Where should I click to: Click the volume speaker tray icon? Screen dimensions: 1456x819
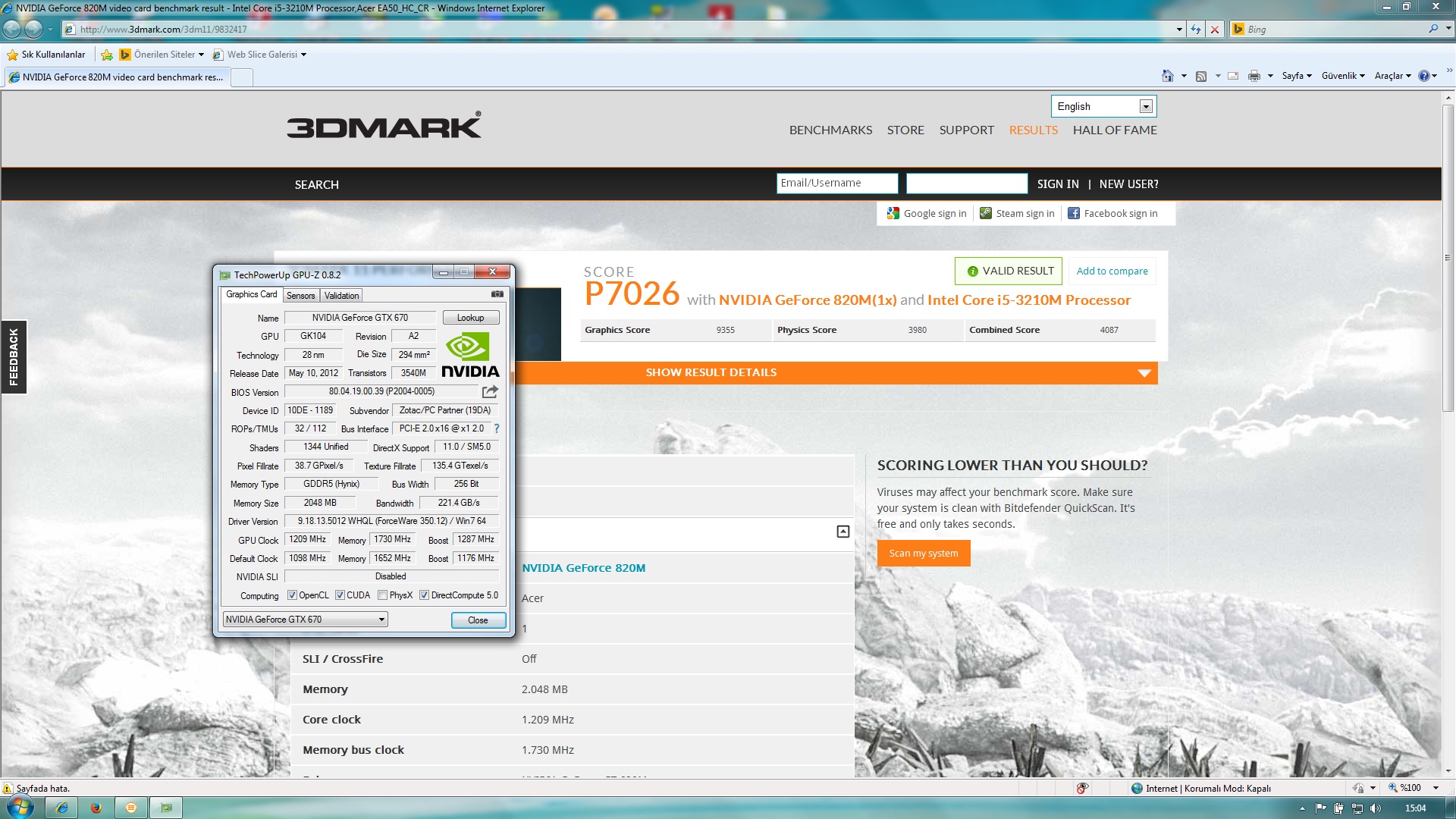(1376, 808)
